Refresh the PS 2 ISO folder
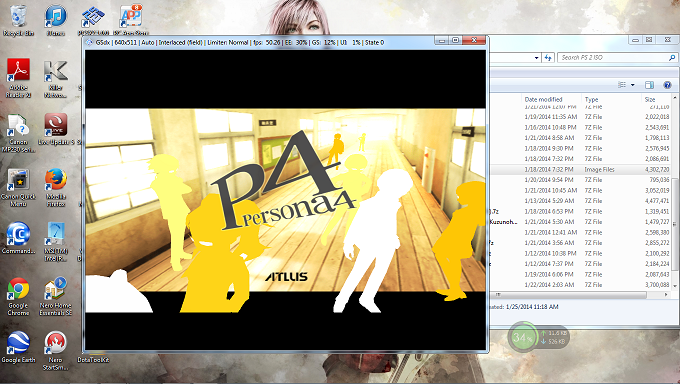The image size is (680, 384). 548,58
